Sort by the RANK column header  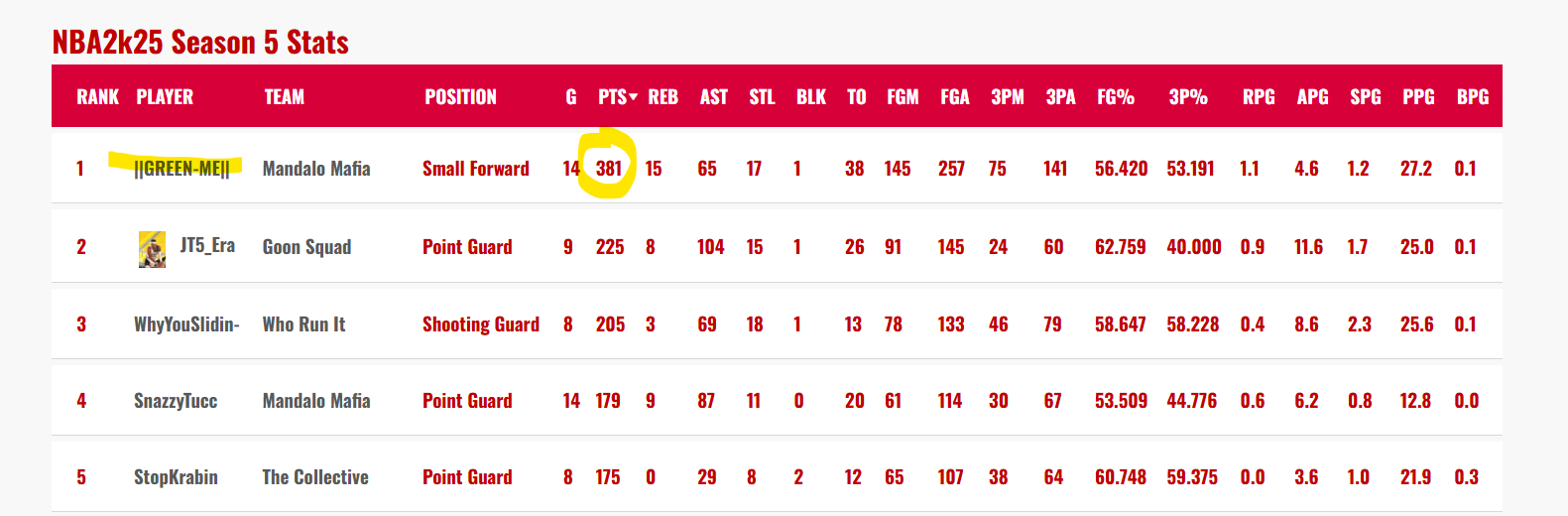97,97
